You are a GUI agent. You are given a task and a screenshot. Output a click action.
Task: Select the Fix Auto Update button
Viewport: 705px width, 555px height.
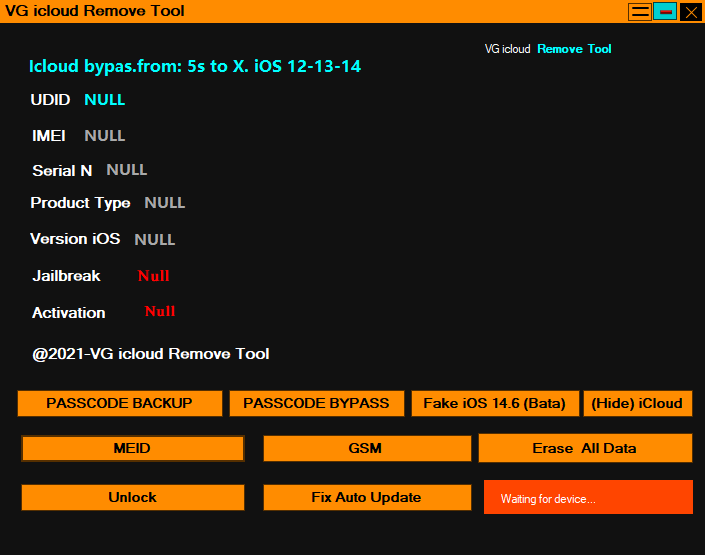[x=367, y=497]
